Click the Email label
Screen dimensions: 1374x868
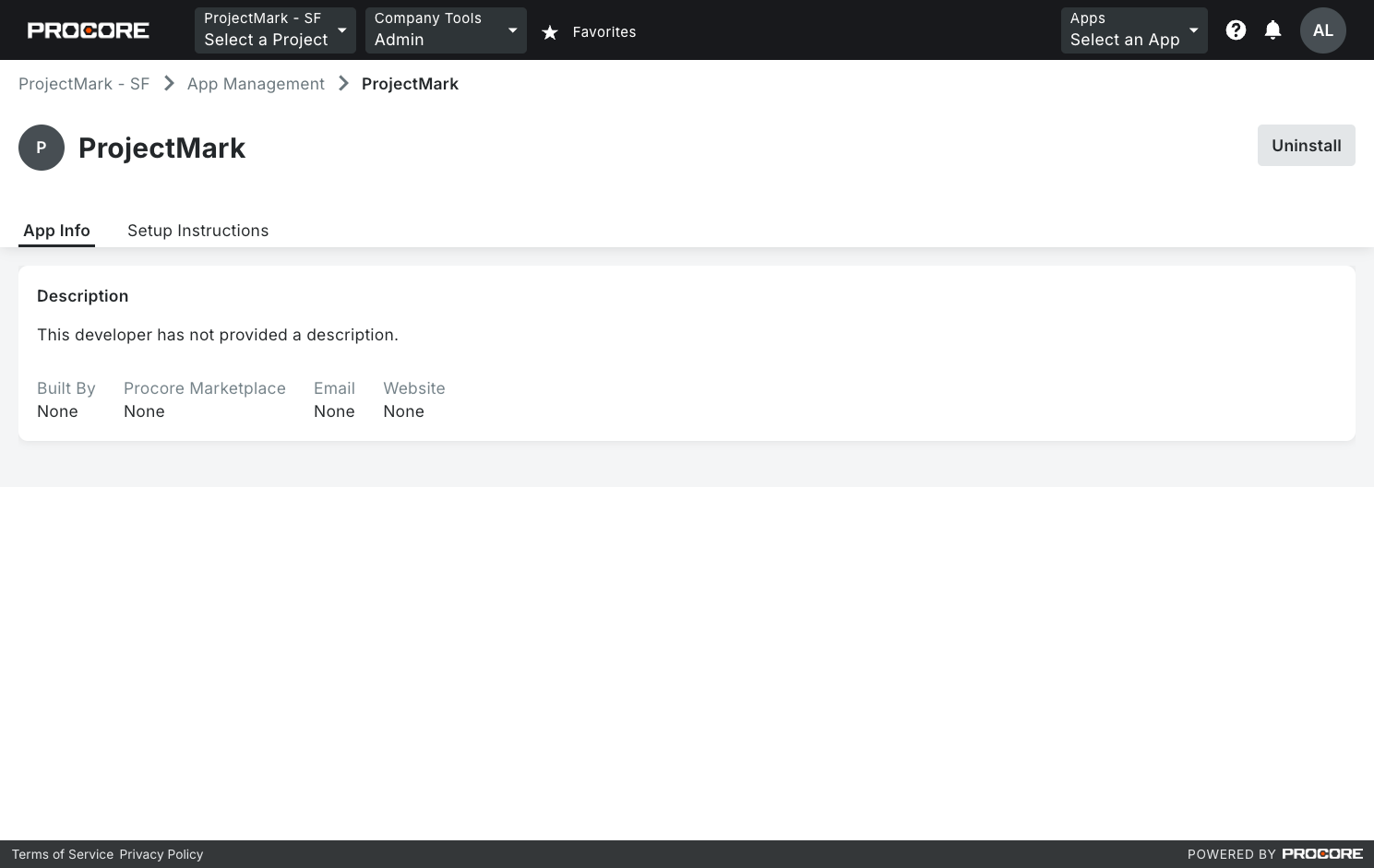[x=334, y=388]
